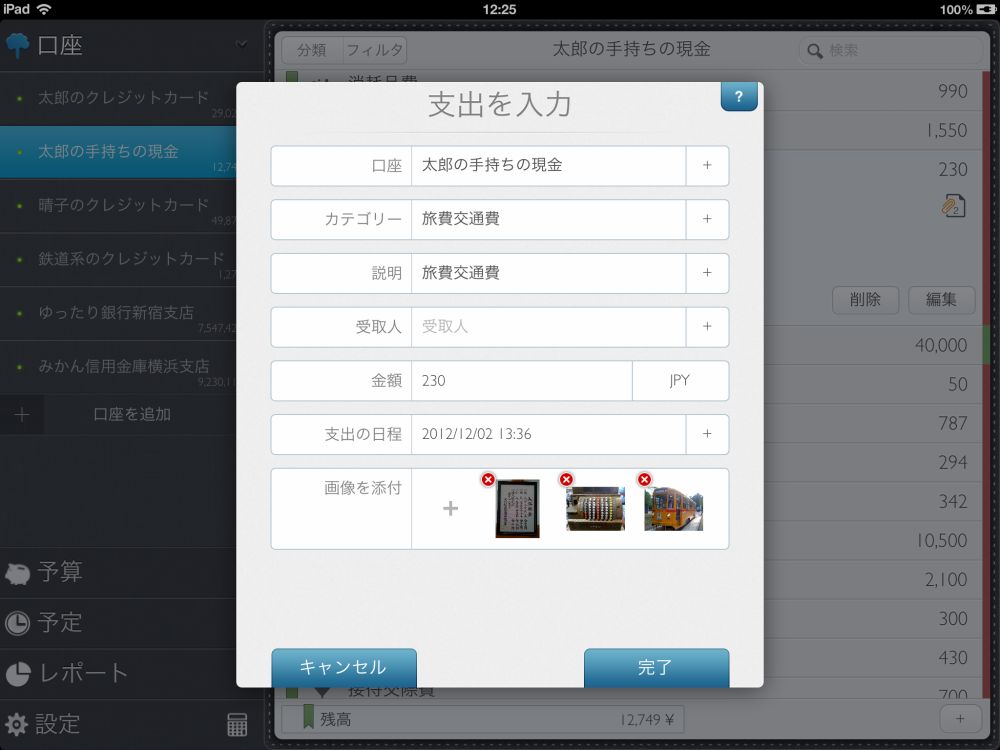The height and width of the screenshot is (750, 1000).
Task: Select account 鉄道系のクレジットカード
Action: (x=118, y=259)
